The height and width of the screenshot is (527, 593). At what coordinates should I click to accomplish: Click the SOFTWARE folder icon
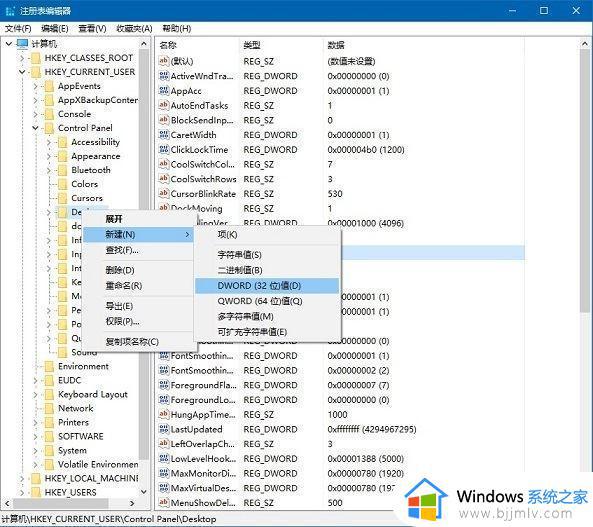tap(49, 436)
